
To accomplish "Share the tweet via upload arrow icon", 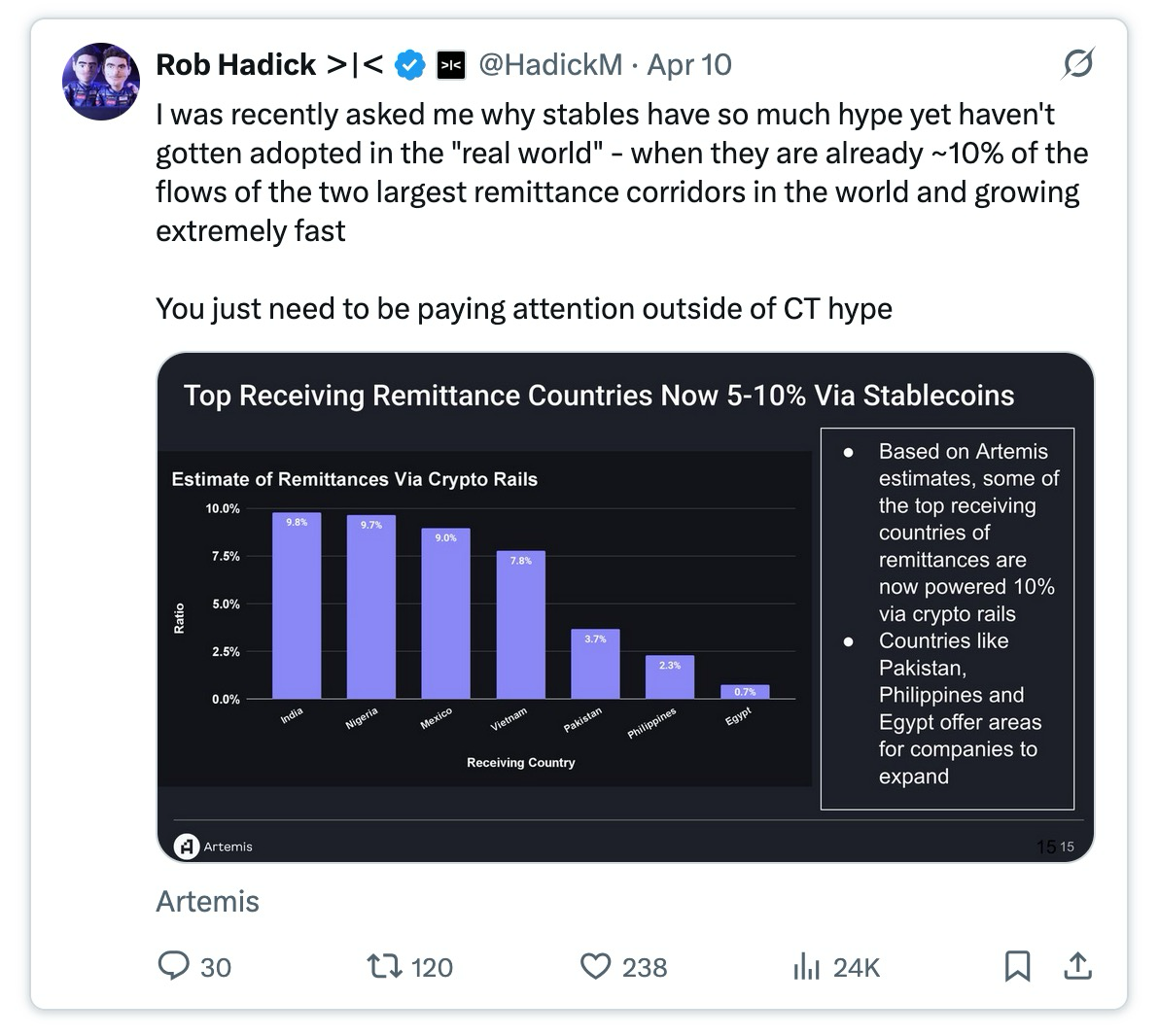I will (x=1077, y=966).
